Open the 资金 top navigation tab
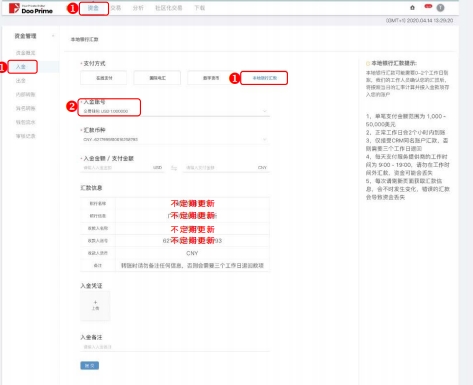The image size is (473, 385). [x=93, y=8]
